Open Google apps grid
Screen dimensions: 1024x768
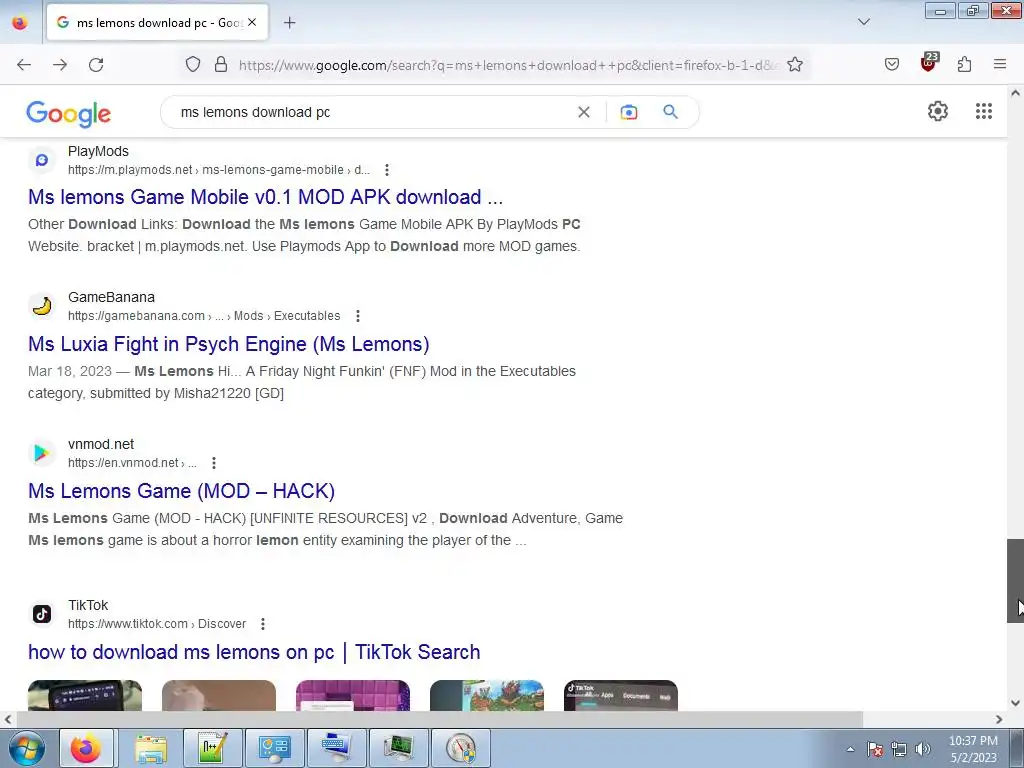pyautogui.click(x=984, y=111)
